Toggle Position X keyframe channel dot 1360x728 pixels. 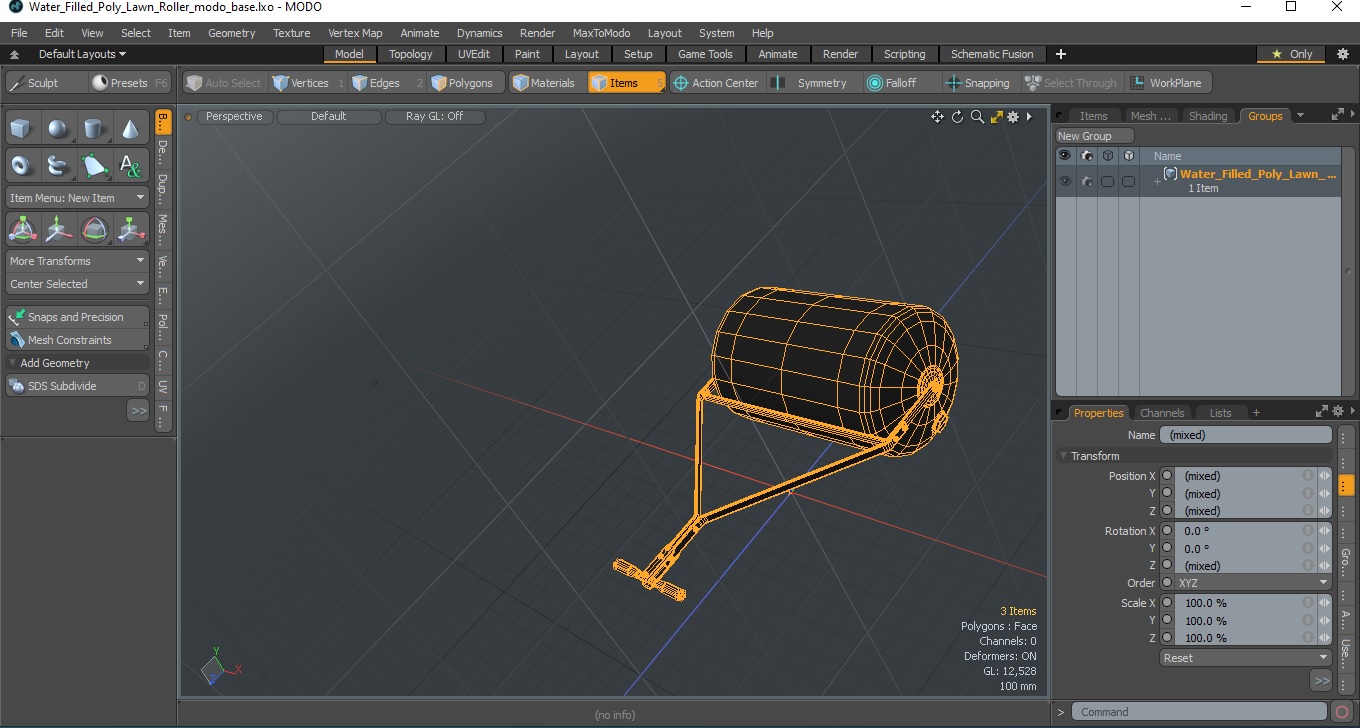1166,476
